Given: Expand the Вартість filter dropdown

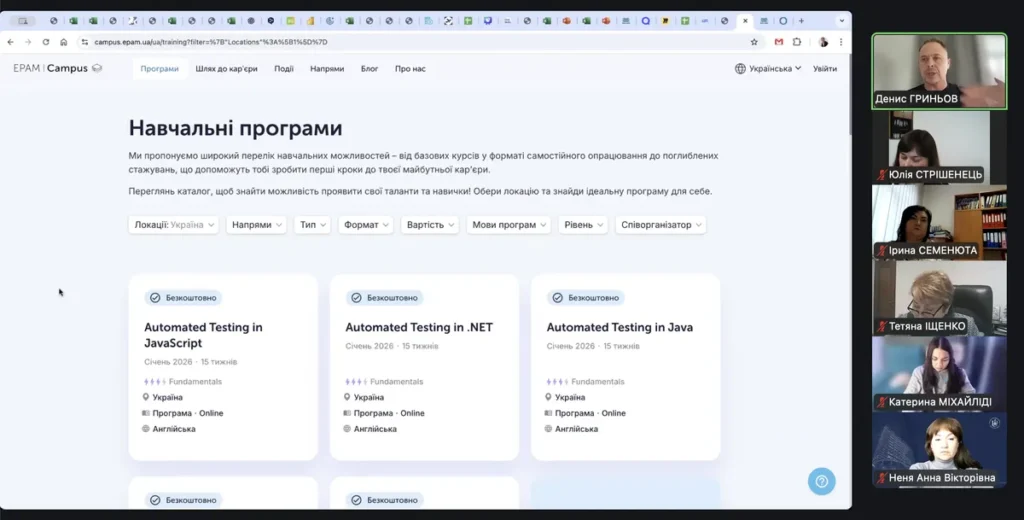Looking at the screenshot, I should 430,225.
